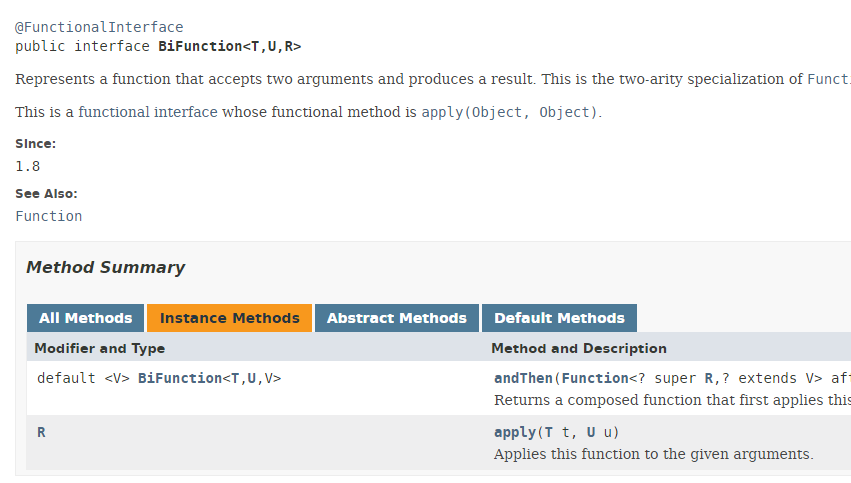851x483 pixels.
Task: Open the apply method link in table
Action: point(515,432)
